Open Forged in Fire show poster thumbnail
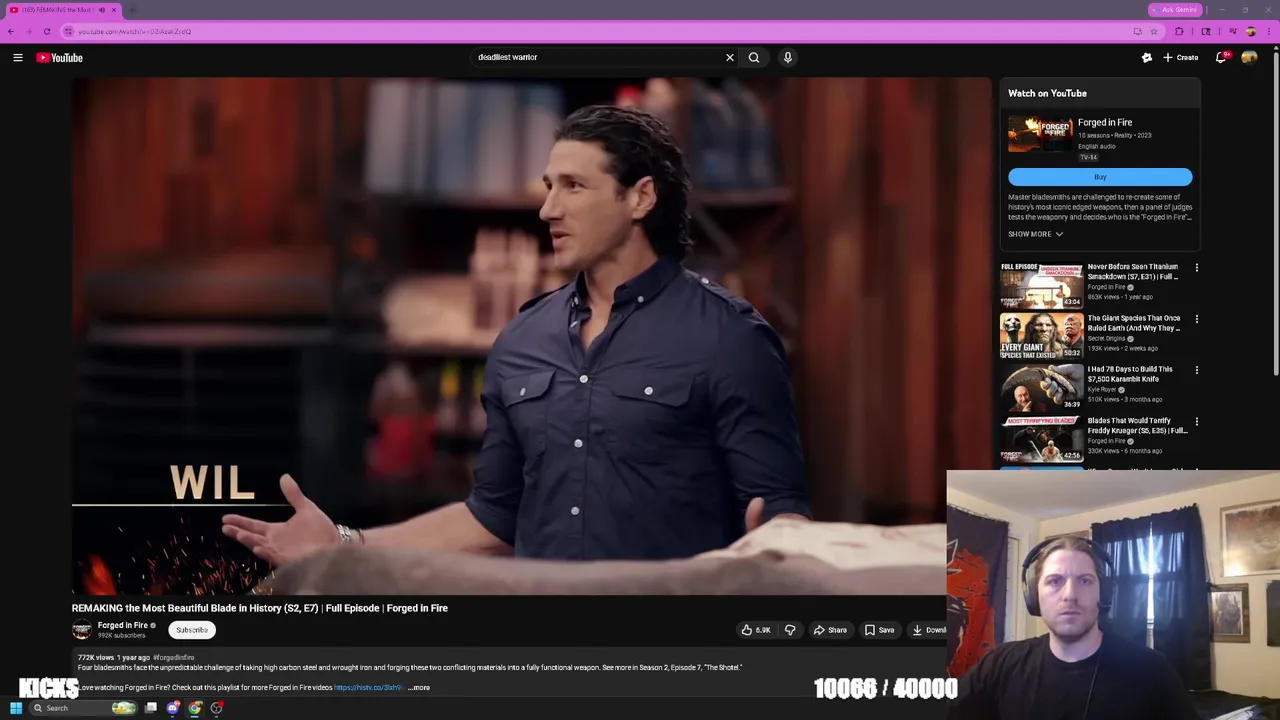1280x720 pixels. coord(1040,134)
